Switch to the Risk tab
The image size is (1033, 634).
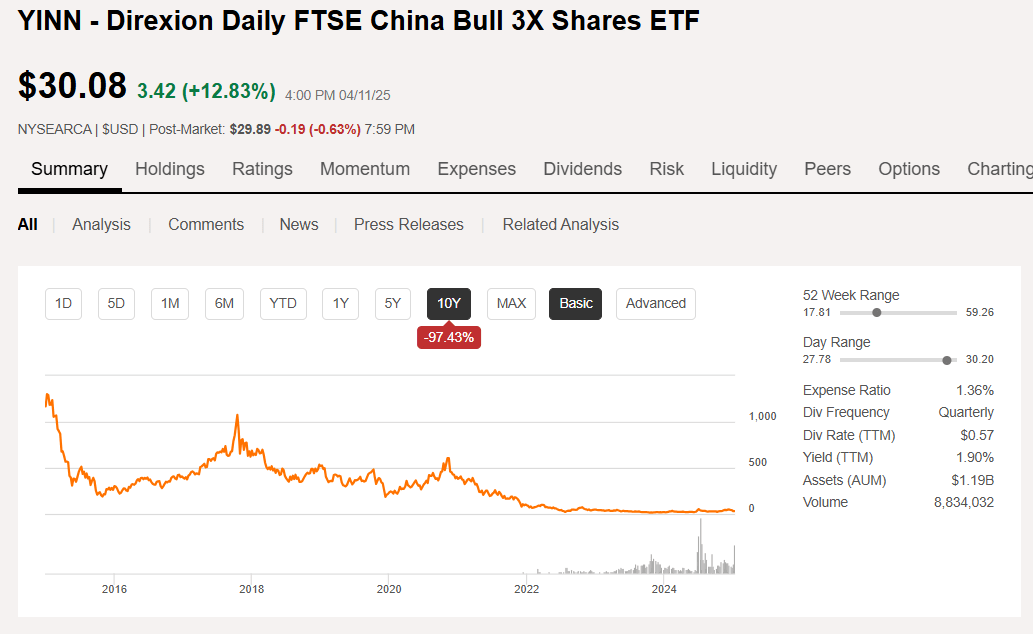pos(666,169)
